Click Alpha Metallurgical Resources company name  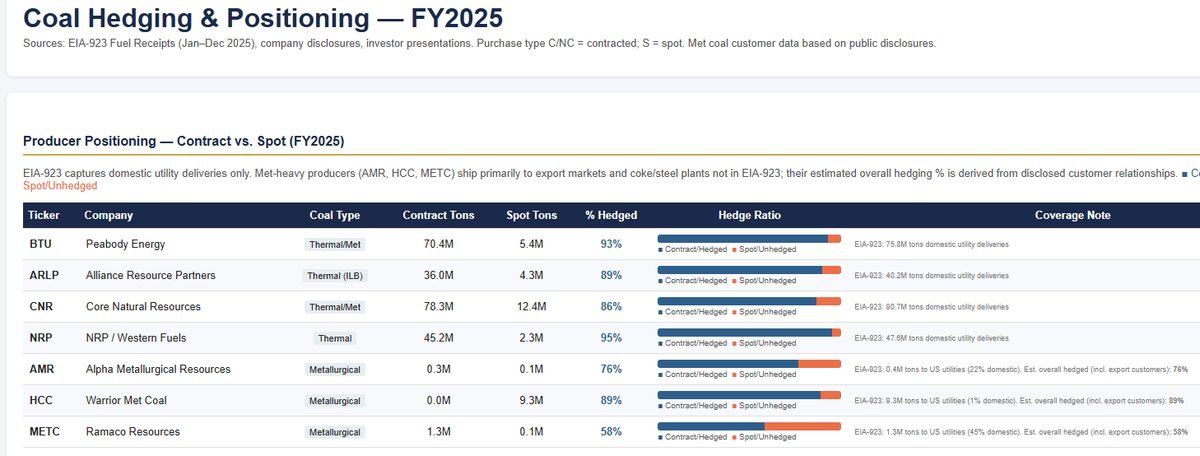click(x=158, y=369)
